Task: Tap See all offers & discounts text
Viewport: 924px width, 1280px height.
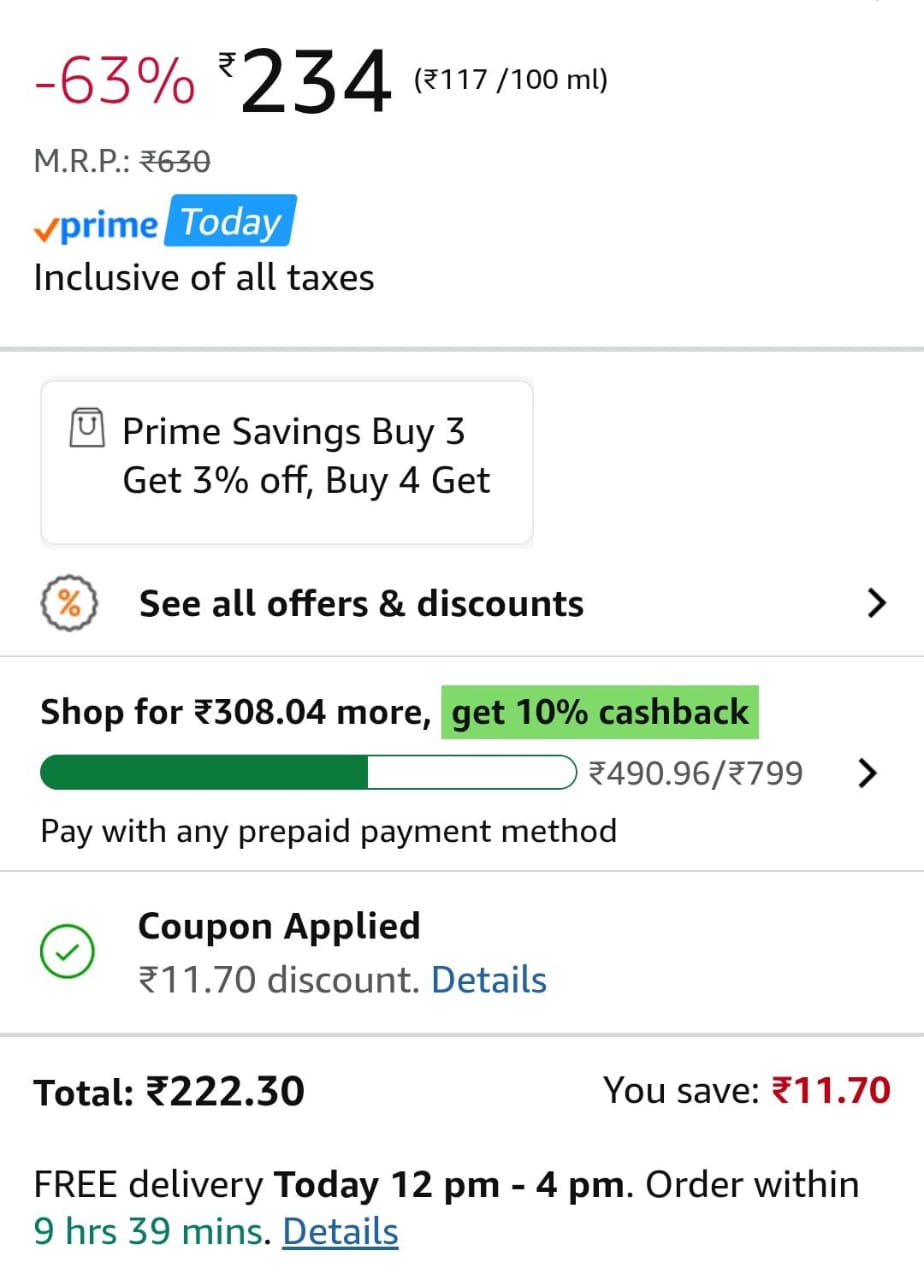Action: tap(361, 604)
